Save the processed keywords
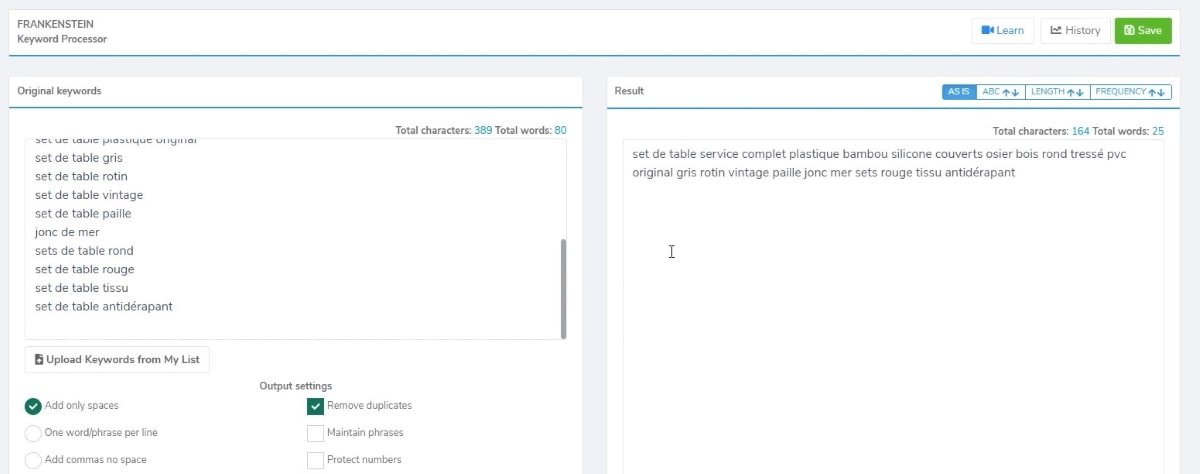1200x474 pixels. point(1143,30)
